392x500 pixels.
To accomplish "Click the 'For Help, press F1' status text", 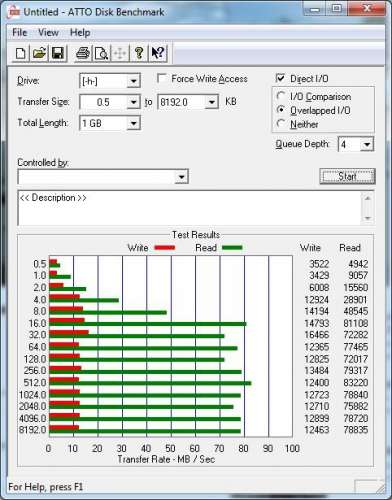I will pos(45,487).
